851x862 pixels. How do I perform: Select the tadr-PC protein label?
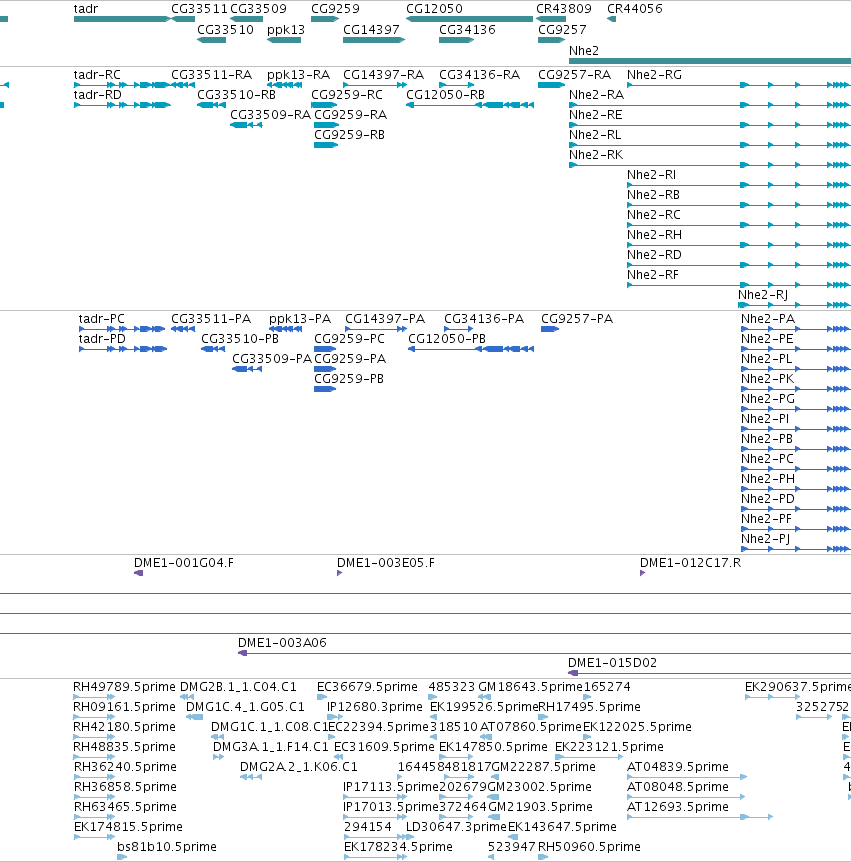click(102, 319)
